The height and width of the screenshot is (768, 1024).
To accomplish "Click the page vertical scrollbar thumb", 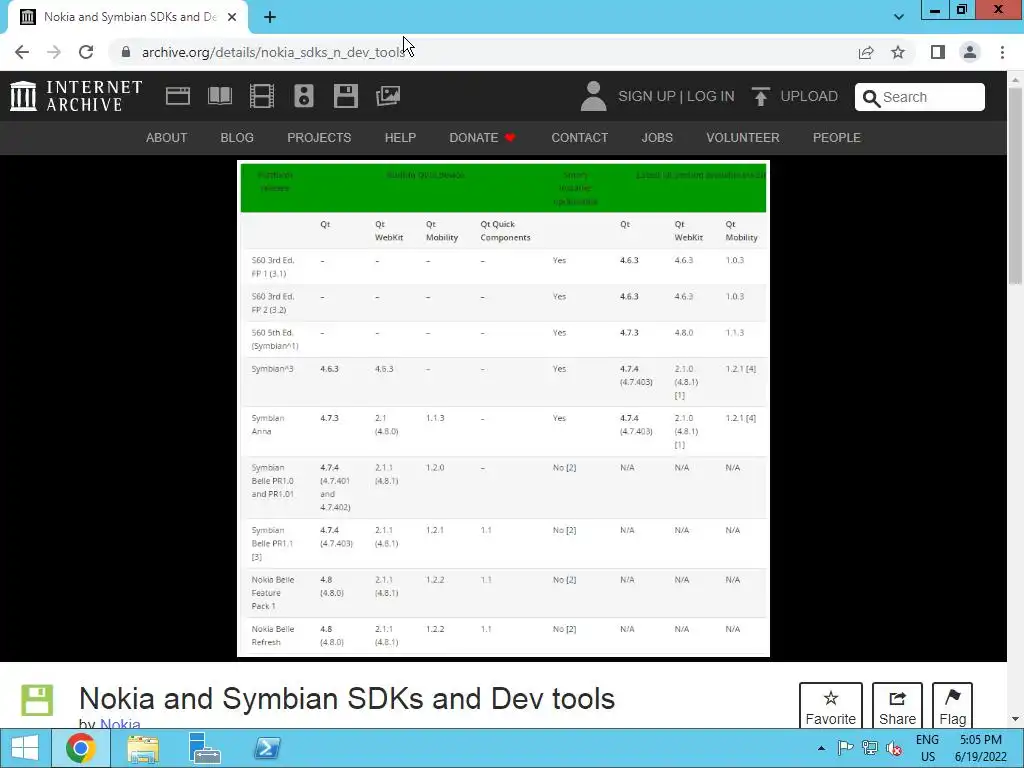I will coord(1015,185).
